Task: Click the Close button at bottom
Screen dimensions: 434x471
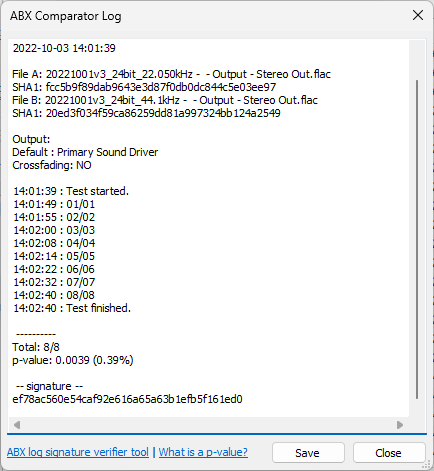Action: coord(389,453)
